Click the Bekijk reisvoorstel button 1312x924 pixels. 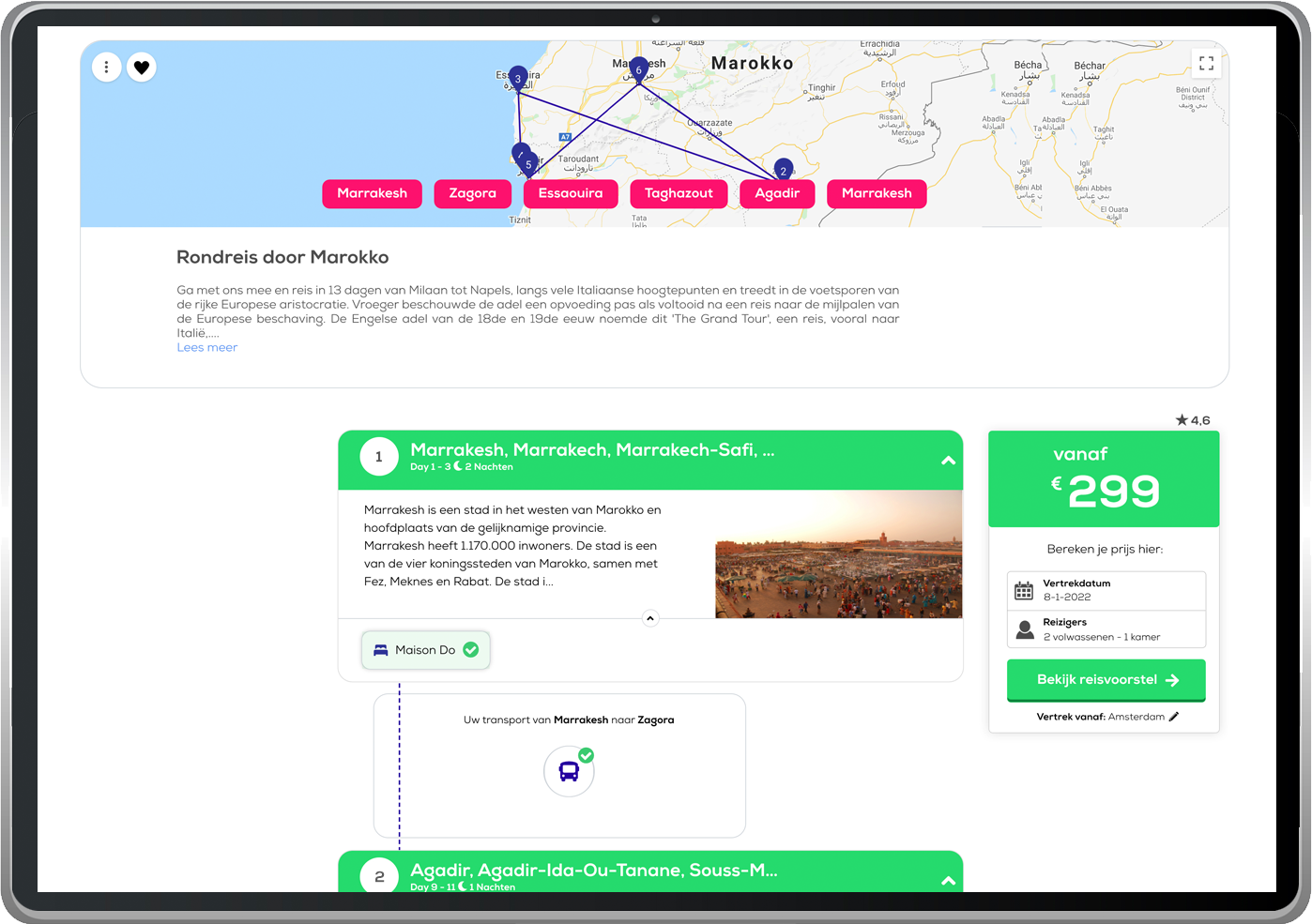tap(1106, 680)
